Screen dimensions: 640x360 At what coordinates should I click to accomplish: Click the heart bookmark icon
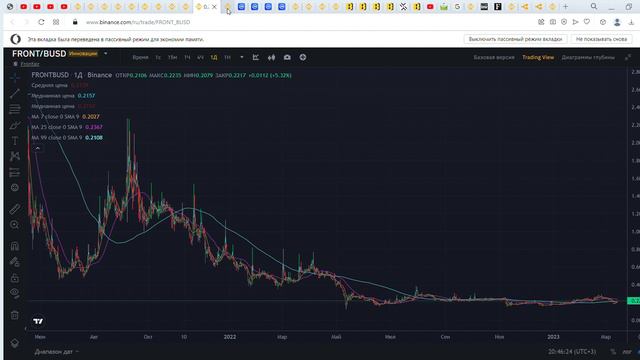click(x=587, y=22)
